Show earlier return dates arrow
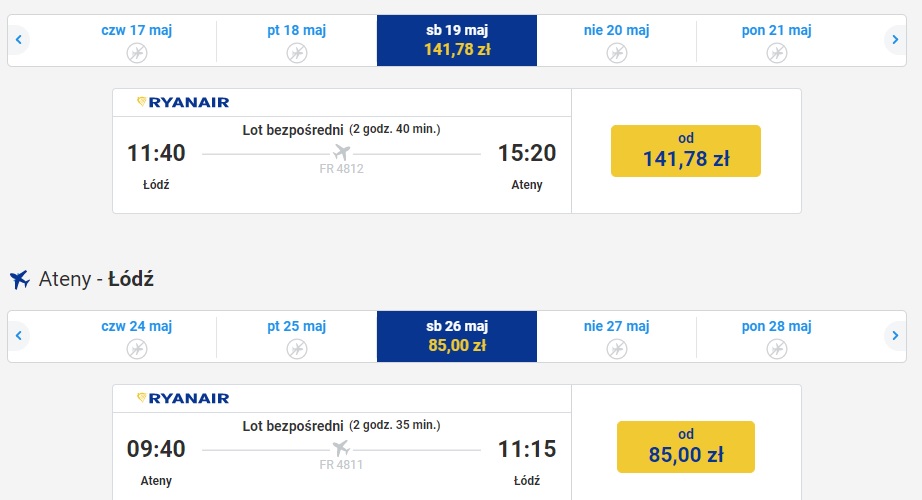 coord(19,336)
